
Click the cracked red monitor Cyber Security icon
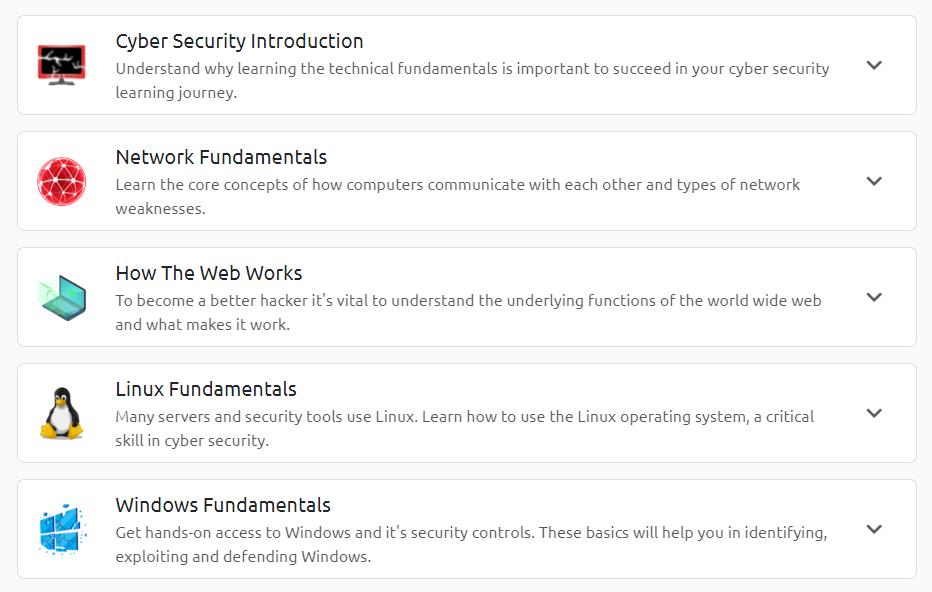coord(61,65)
